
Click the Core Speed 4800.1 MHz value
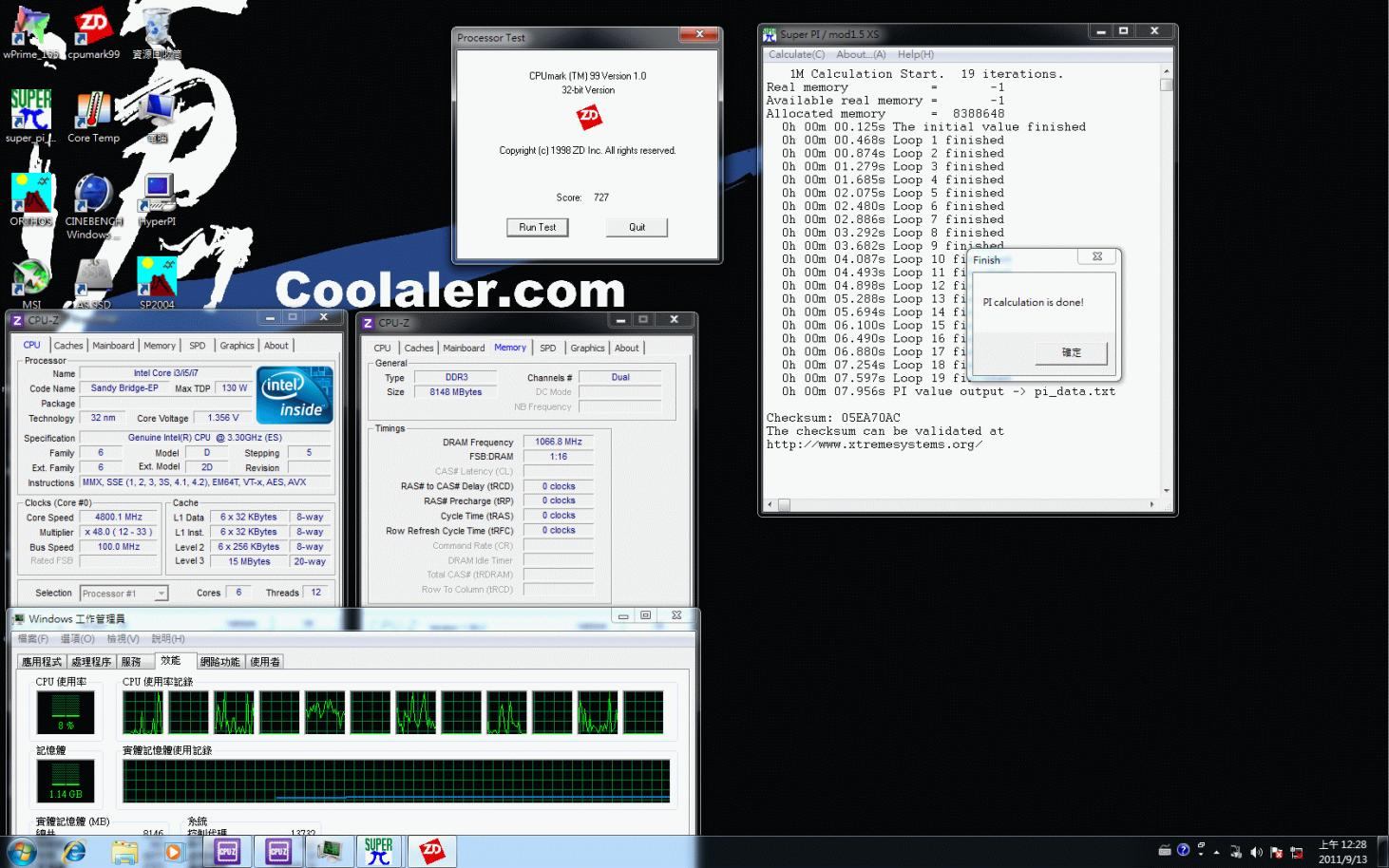pos(119,518)
